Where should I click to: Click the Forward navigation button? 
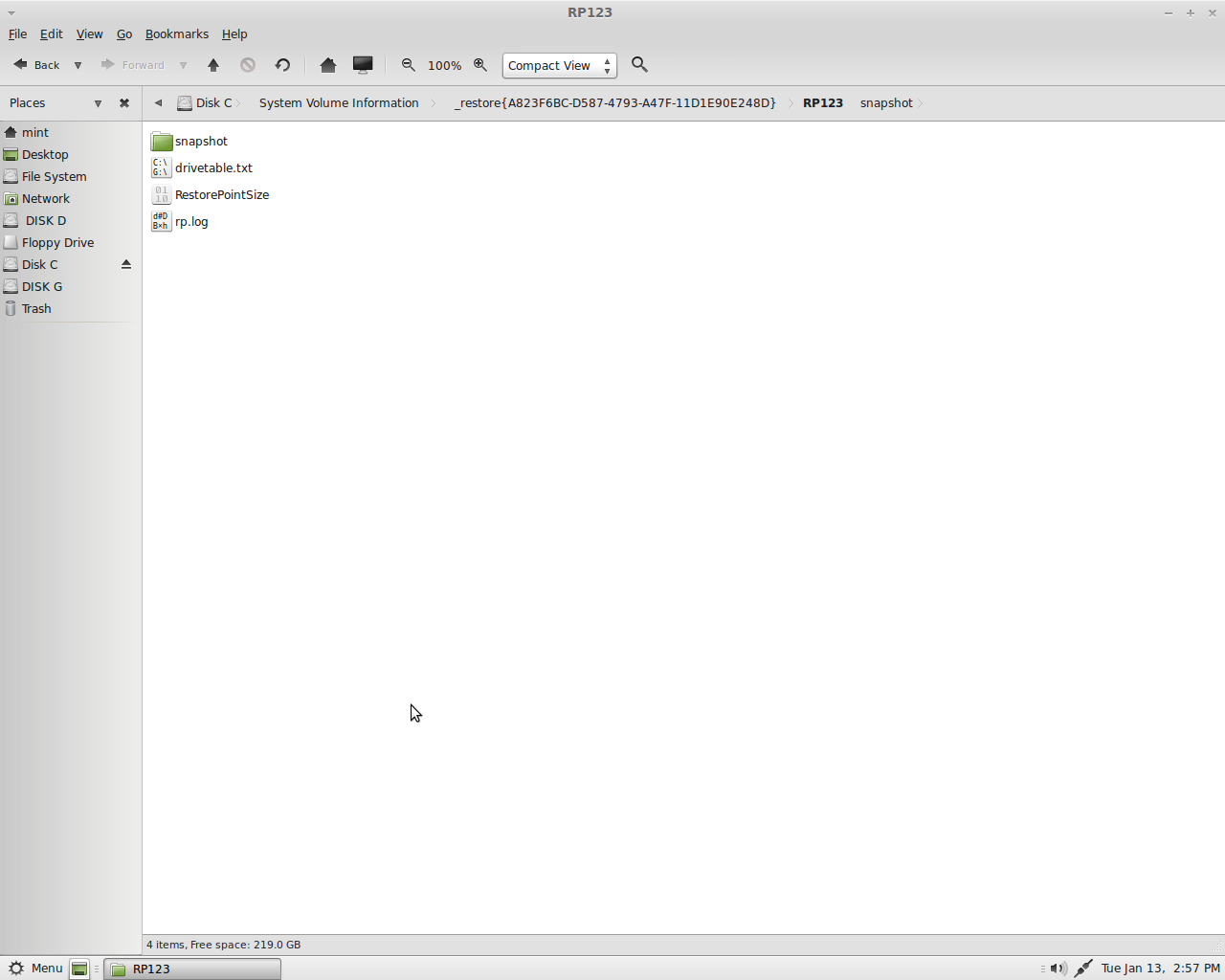coord(133,65)
